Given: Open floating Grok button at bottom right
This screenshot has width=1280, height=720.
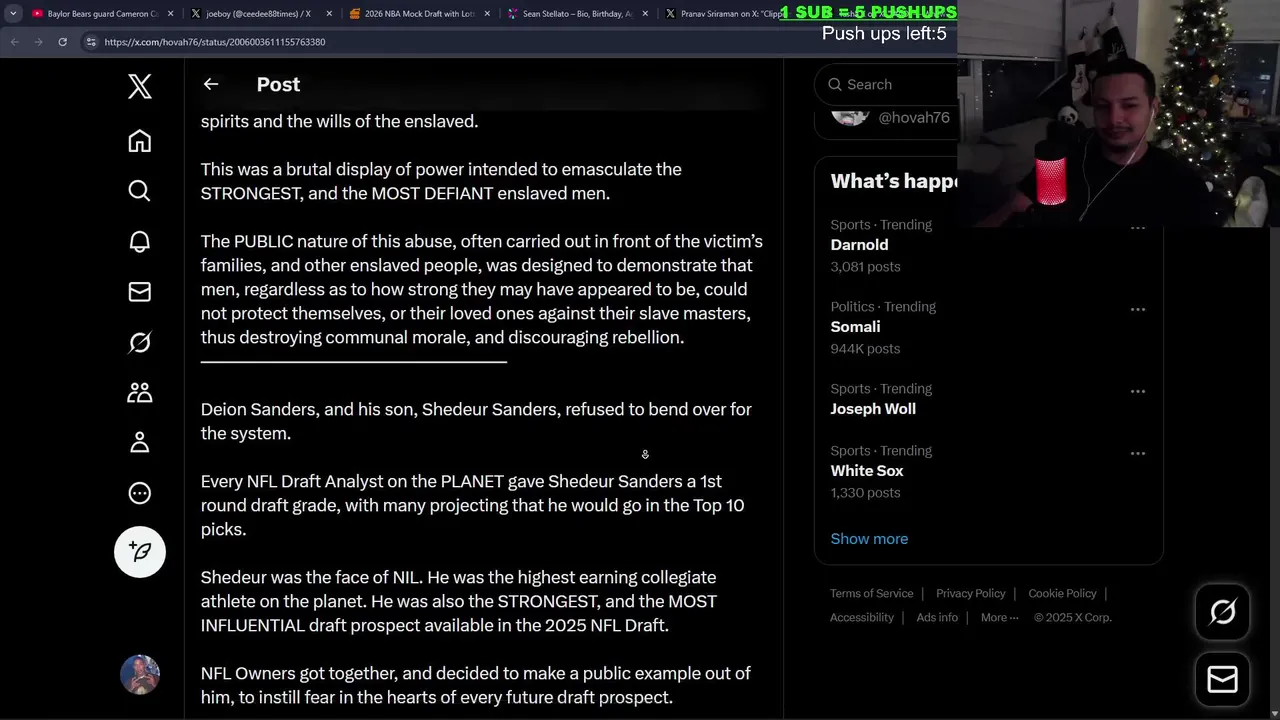Looking at the screenshot, I should [1222, 612].
